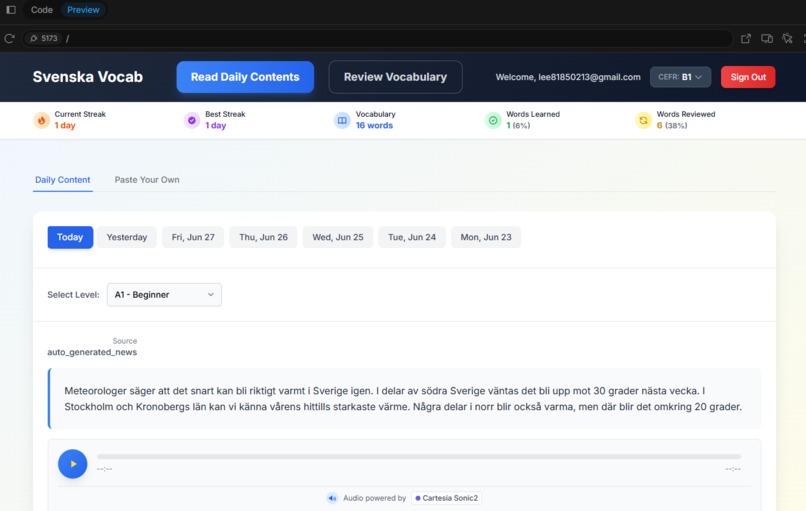Screen dimensions: 806x511
Task: Click the Words Reviewed refresh icon
Action: click(x=643, y=120)
